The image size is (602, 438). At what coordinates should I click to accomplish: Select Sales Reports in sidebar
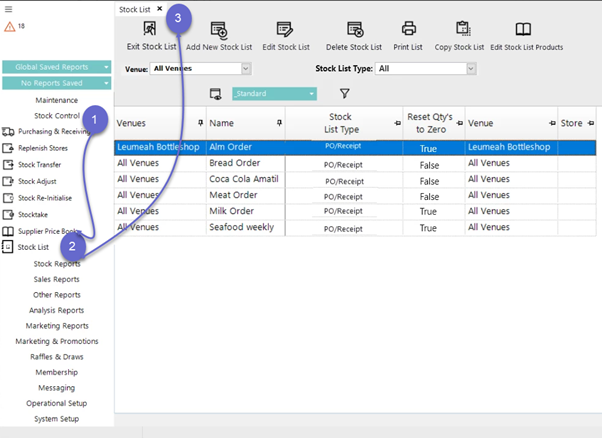tap(57, 279)
